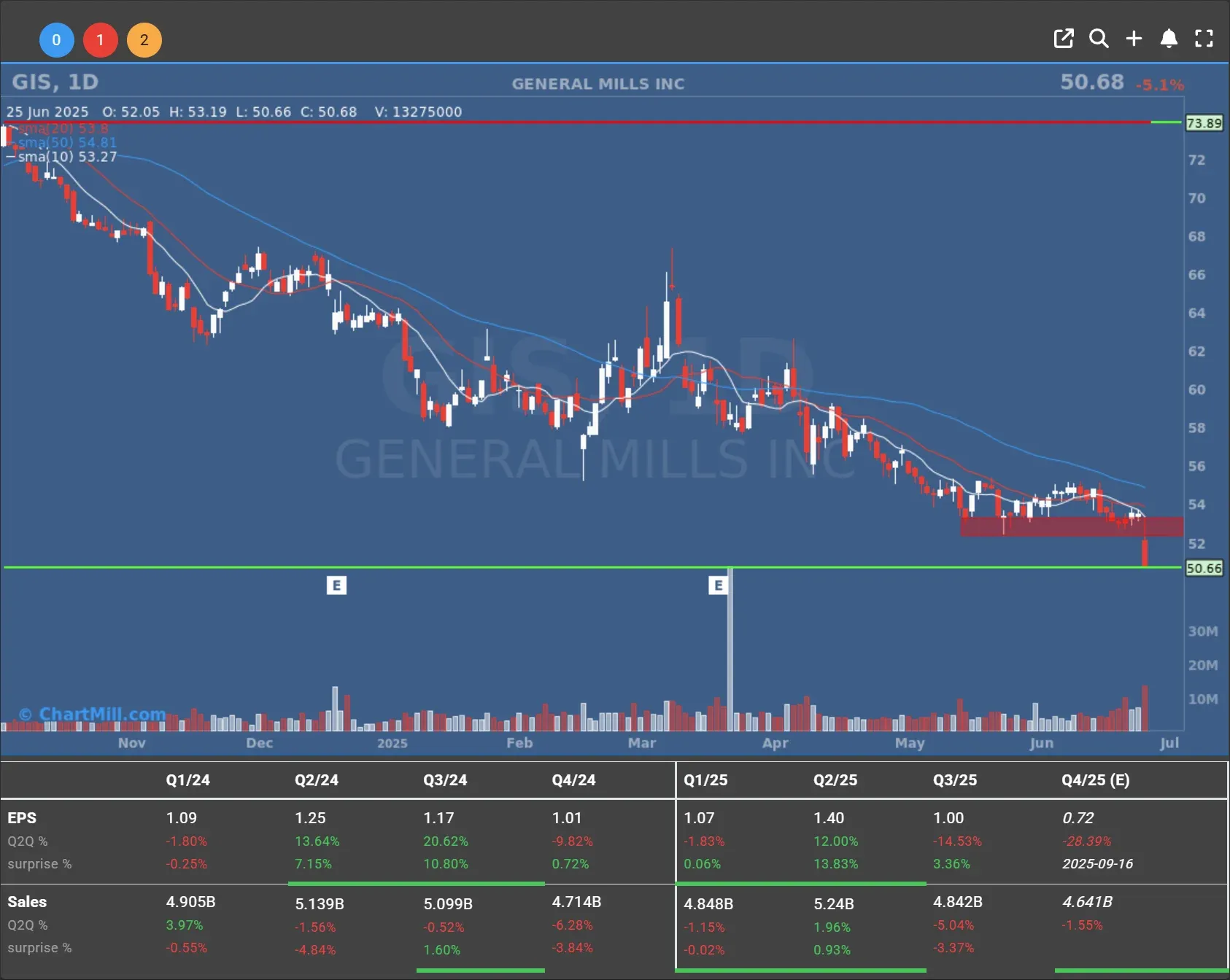
Task: Click Sales surprise value -3.37%
Action: (x=954, y=948)
